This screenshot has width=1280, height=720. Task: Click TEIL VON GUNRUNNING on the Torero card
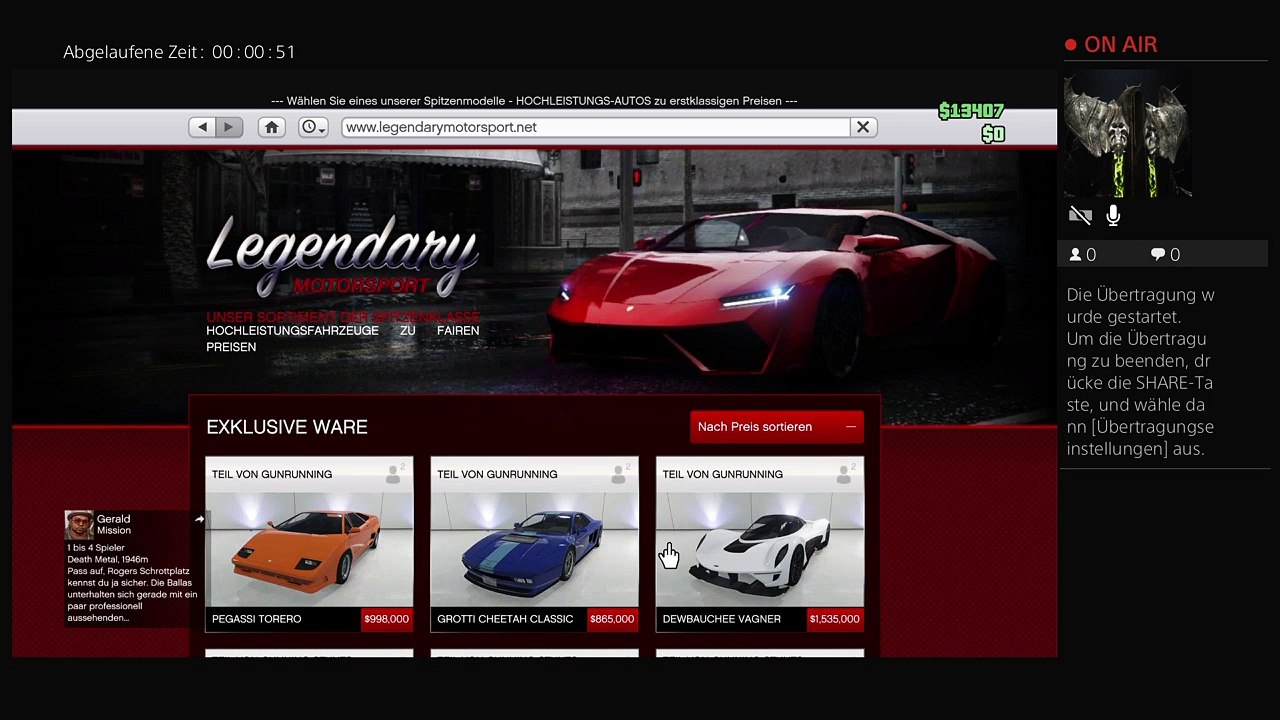pyautogui.click(x=272, y=474)
